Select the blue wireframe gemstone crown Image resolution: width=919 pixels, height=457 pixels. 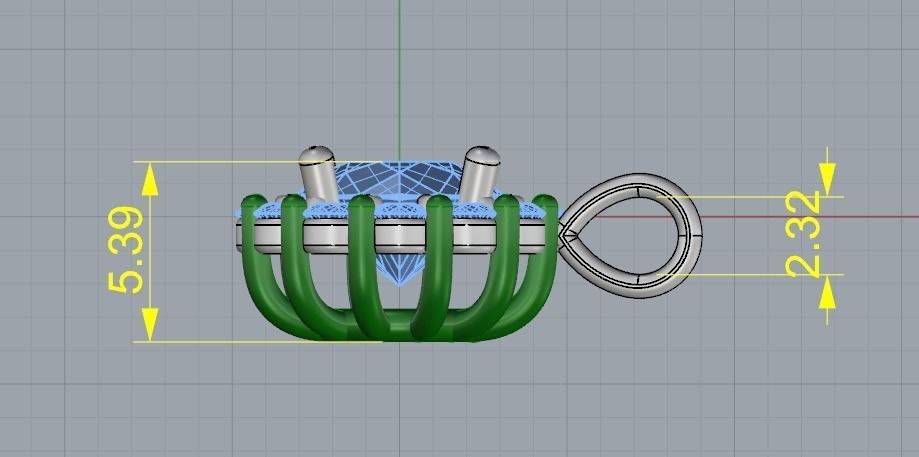pos(399,180)
